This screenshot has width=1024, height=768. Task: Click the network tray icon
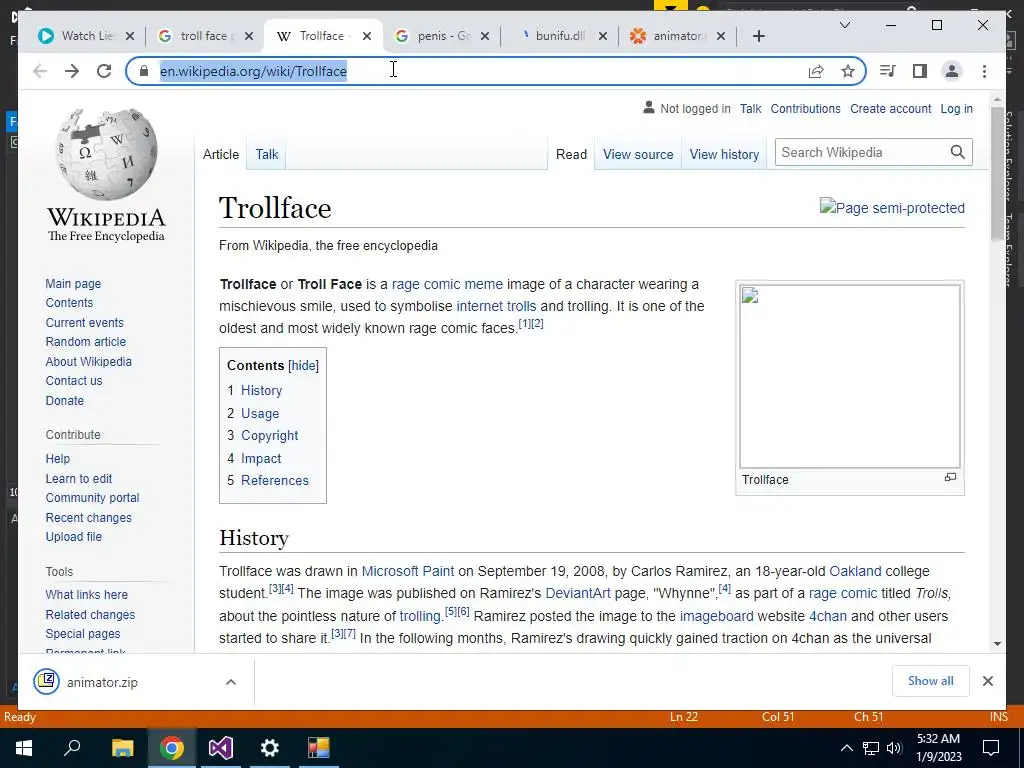(x=871, y=748)
